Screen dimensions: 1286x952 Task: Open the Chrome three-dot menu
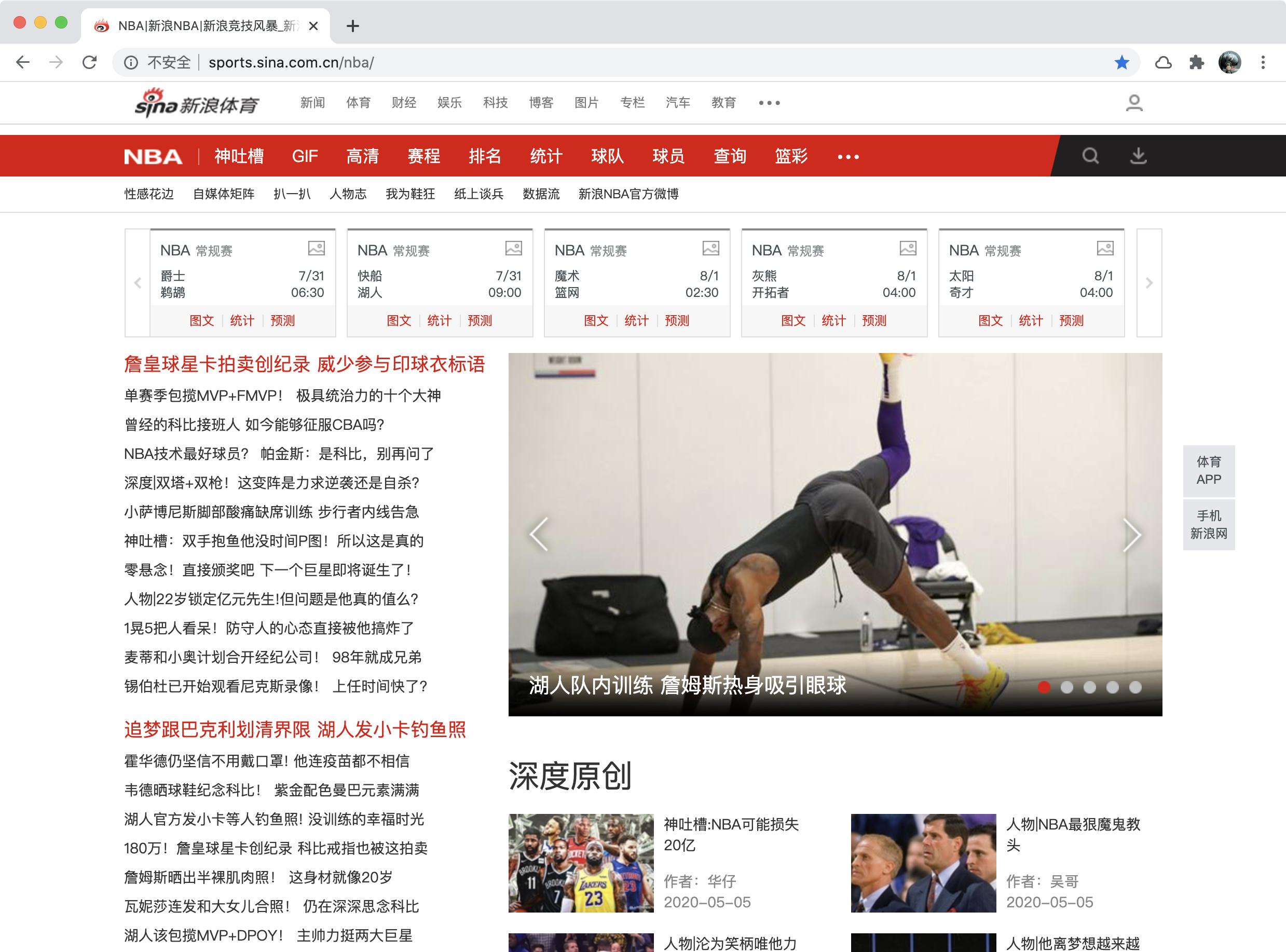1263,62
